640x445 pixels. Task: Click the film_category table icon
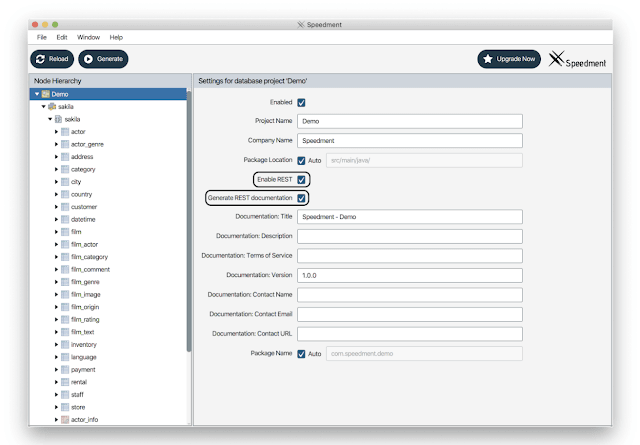click(x=65, y=257)
